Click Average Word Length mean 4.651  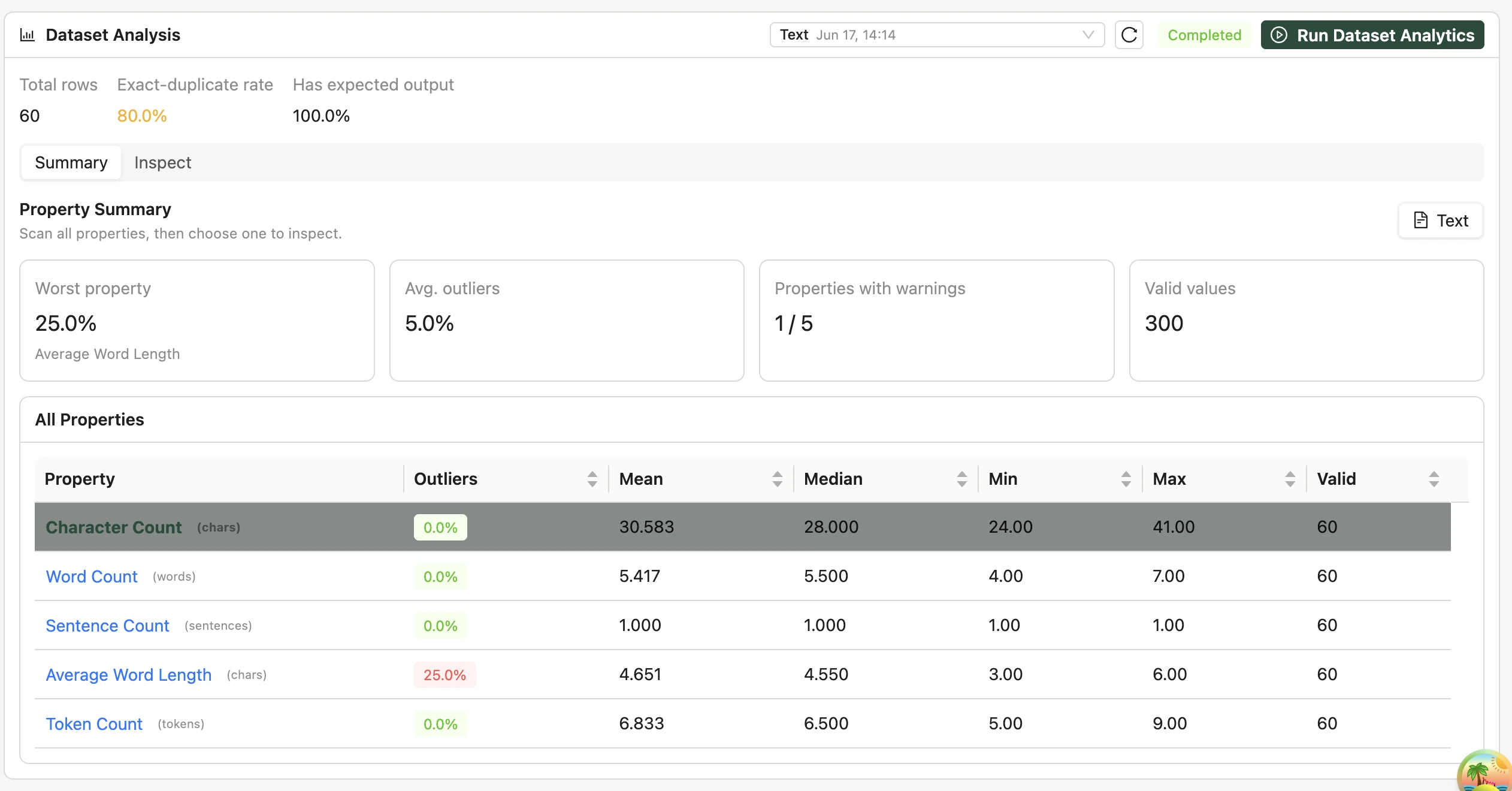640,674
